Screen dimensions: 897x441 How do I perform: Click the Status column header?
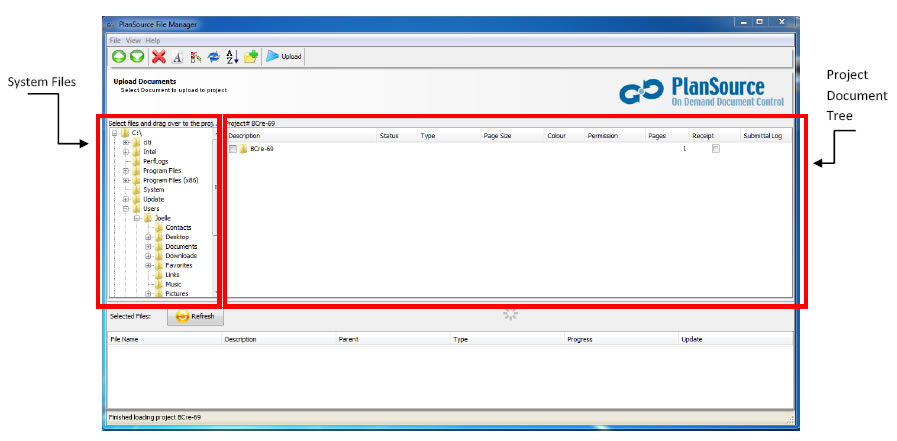coord(396,136)
